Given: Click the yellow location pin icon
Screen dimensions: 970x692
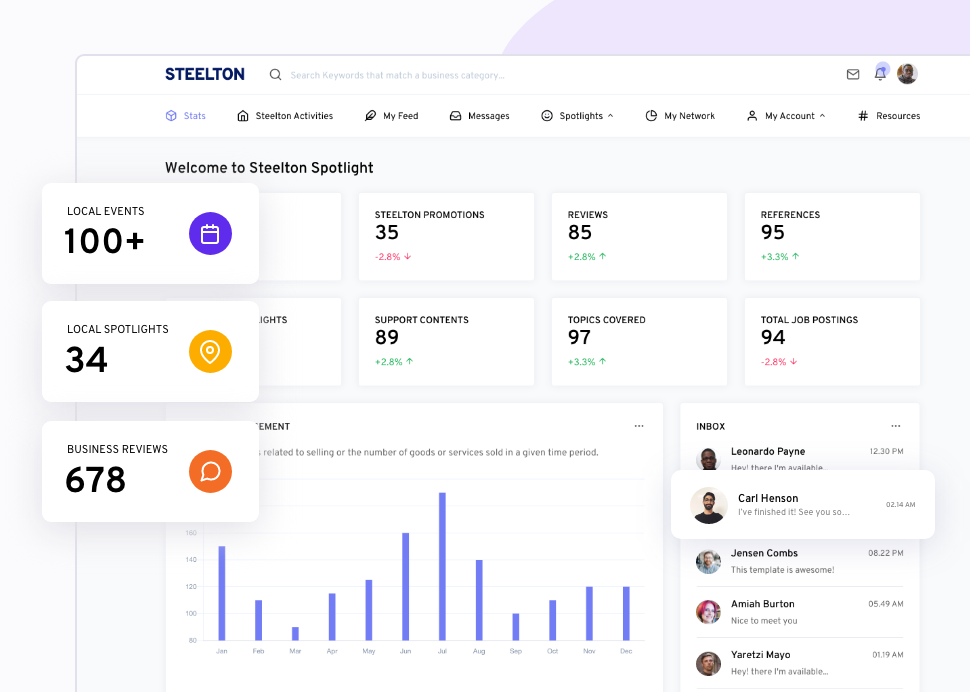Looking at the screenshot, I should pos(210,352).
